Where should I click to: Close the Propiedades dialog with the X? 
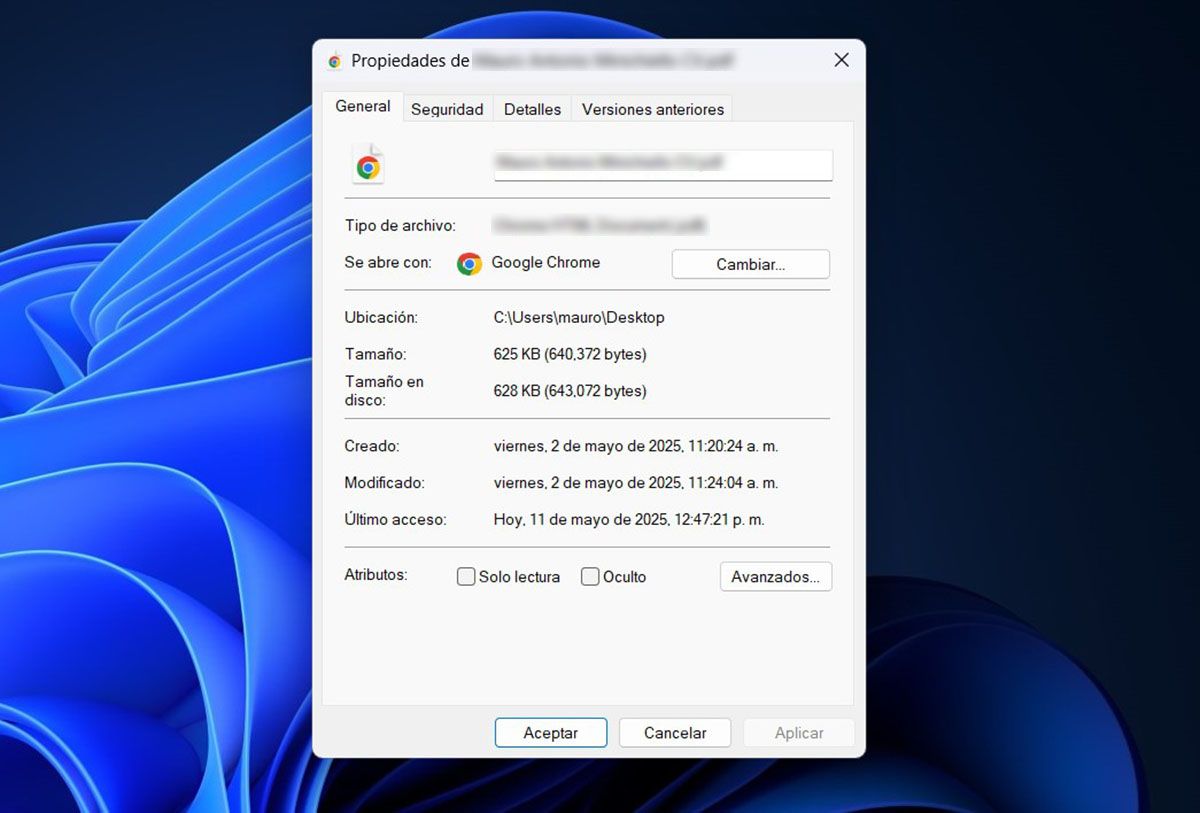pyautogui.click(x=841, y=60)
